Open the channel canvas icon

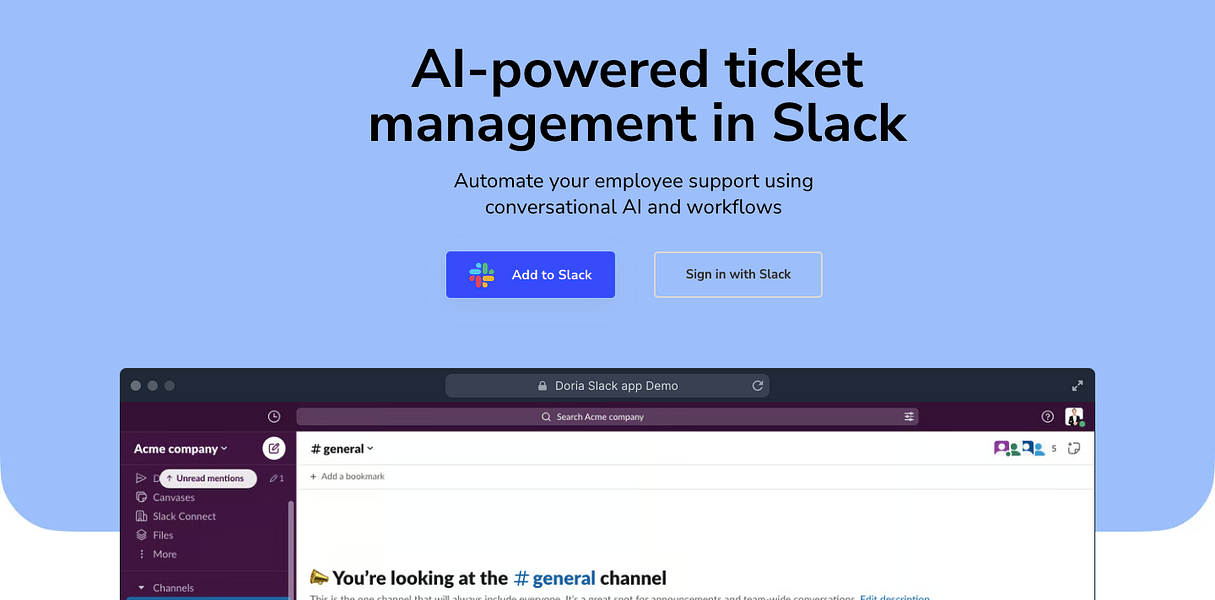(1074, 449)
